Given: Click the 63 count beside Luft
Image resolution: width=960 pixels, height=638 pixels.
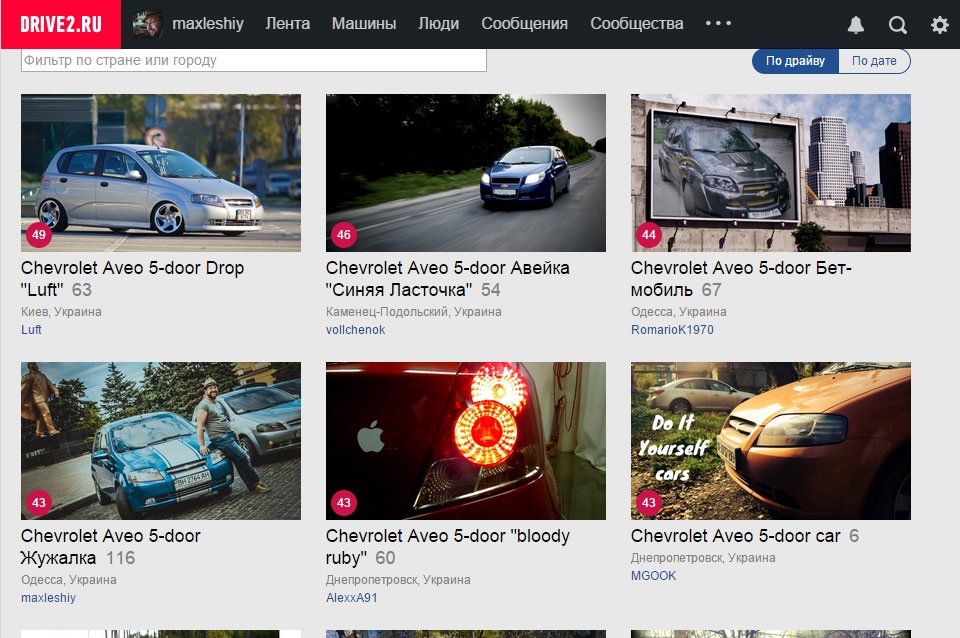Looking at the screenshot, I should 81,290.
